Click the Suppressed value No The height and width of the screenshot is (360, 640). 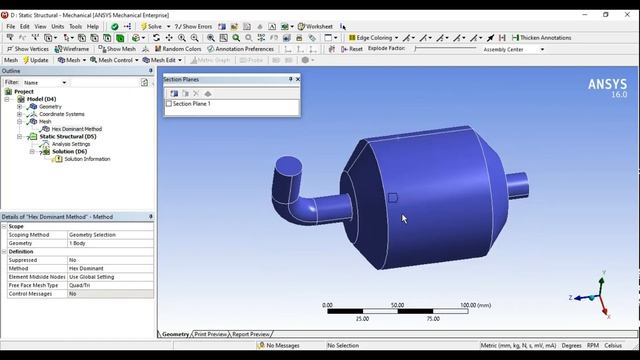point(110,260)
